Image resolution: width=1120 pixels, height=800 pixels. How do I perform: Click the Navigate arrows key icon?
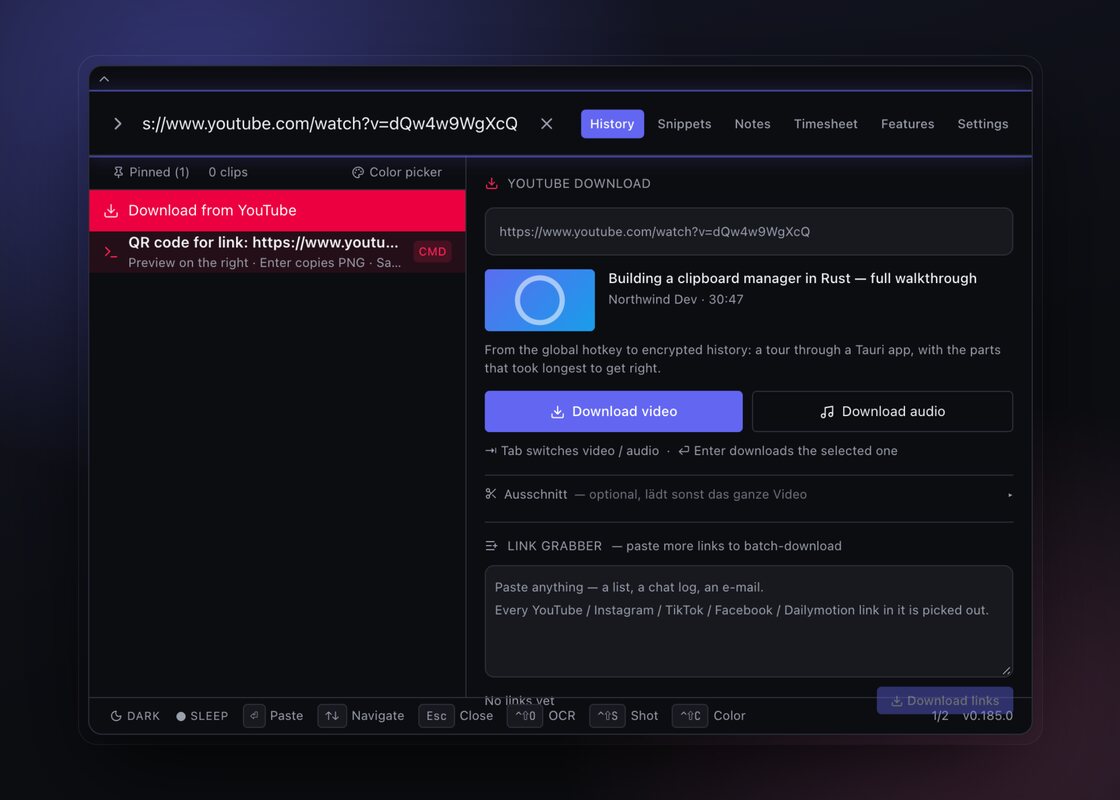coord(332,716)
